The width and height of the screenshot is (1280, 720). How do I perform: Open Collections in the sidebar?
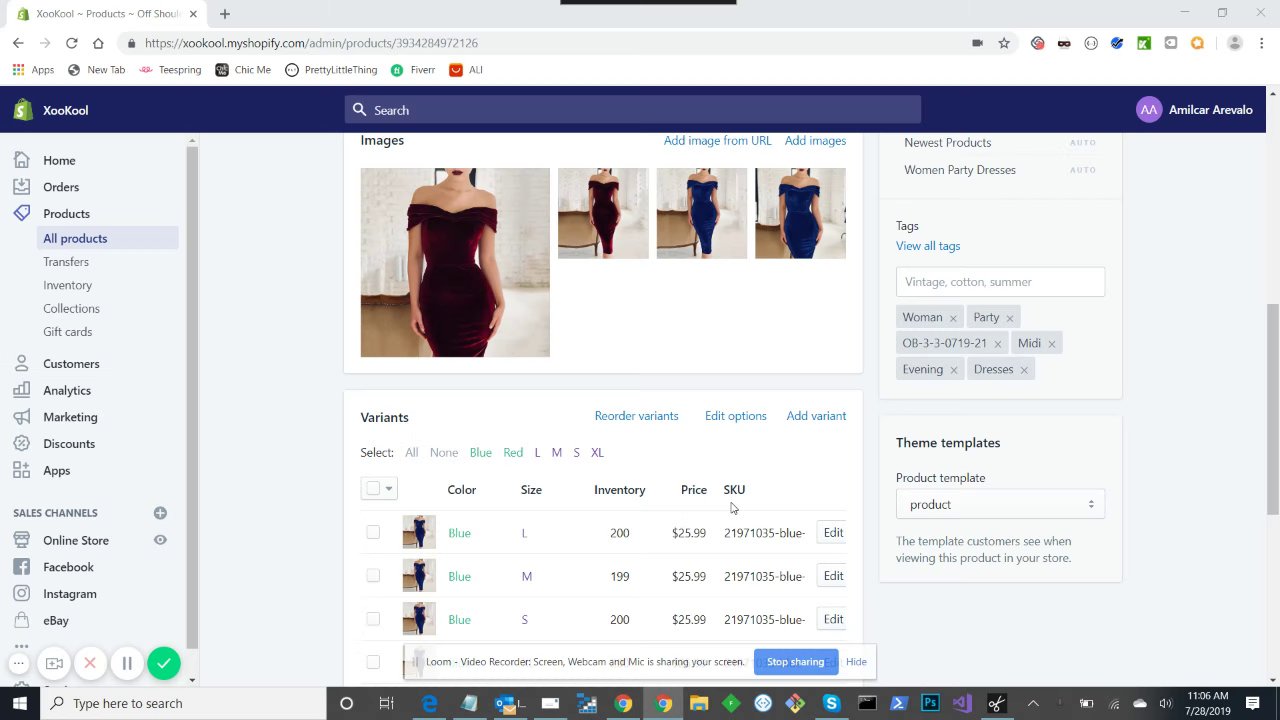[x=71, y=308]
